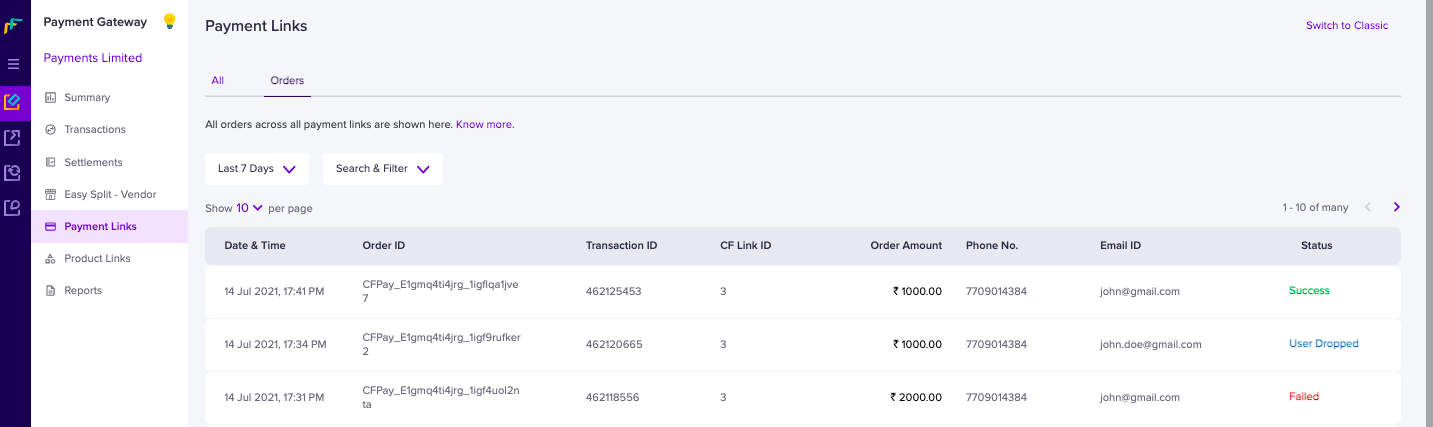This screenshot has width=1433, height=427.
Task: Click the arrow-in-box rail icon
Action: [x=13, y=138]
